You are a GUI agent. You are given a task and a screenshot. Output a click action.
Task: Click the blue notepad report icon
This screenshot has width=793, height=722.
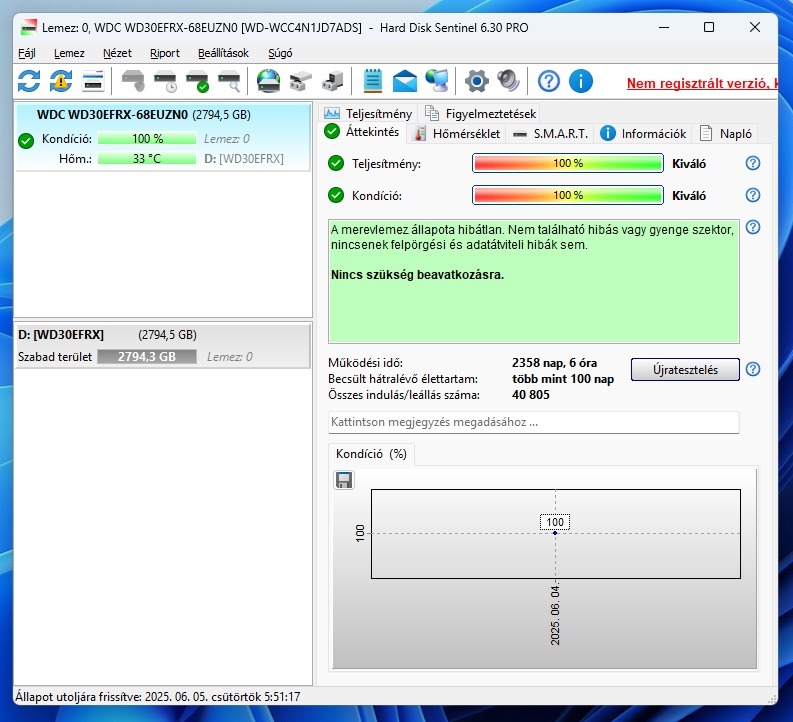373,81
